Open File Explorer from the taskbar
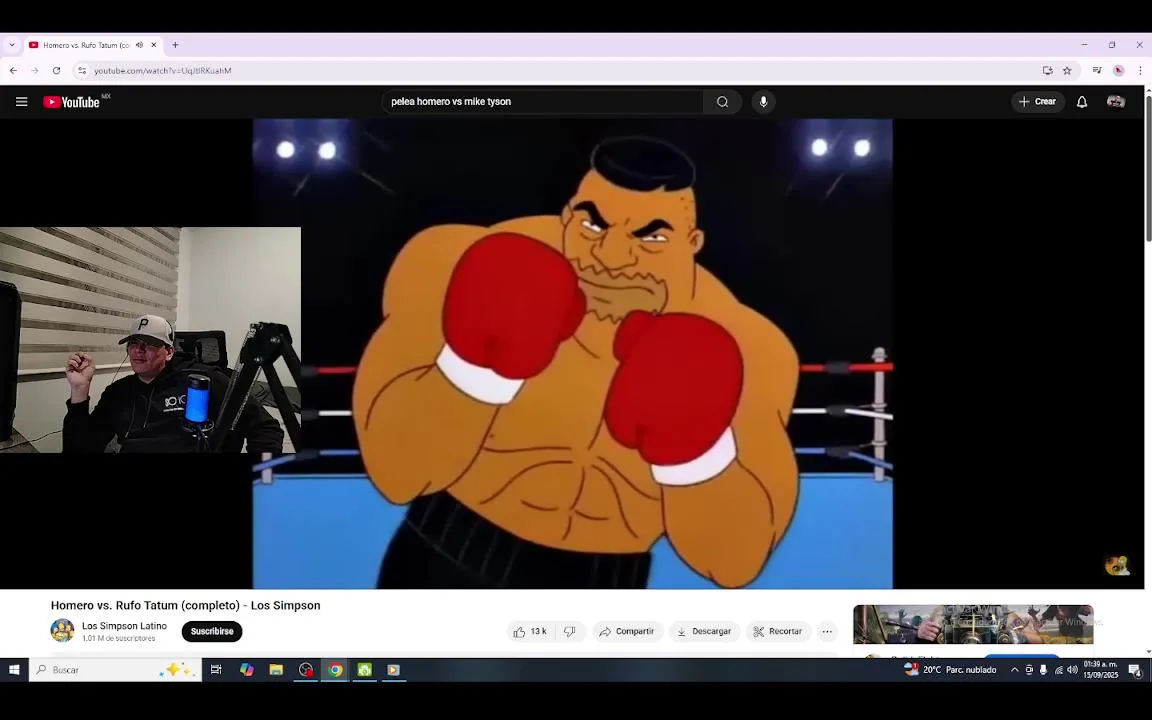The width and height of the screenshot is (1152, 720). click(276, 670)
